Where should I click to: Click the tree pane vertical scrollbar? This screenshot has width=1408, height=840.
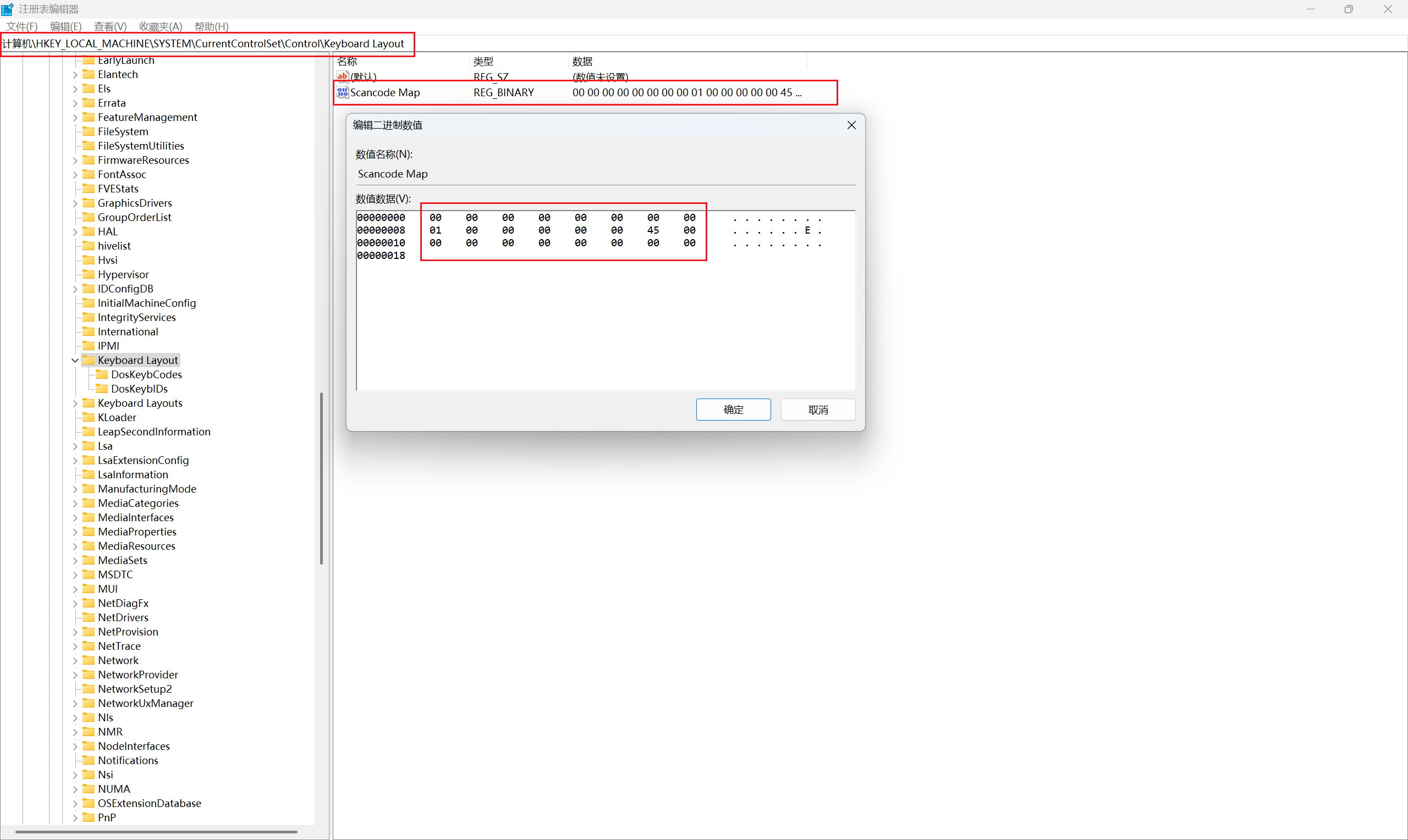tap(322, 478)
